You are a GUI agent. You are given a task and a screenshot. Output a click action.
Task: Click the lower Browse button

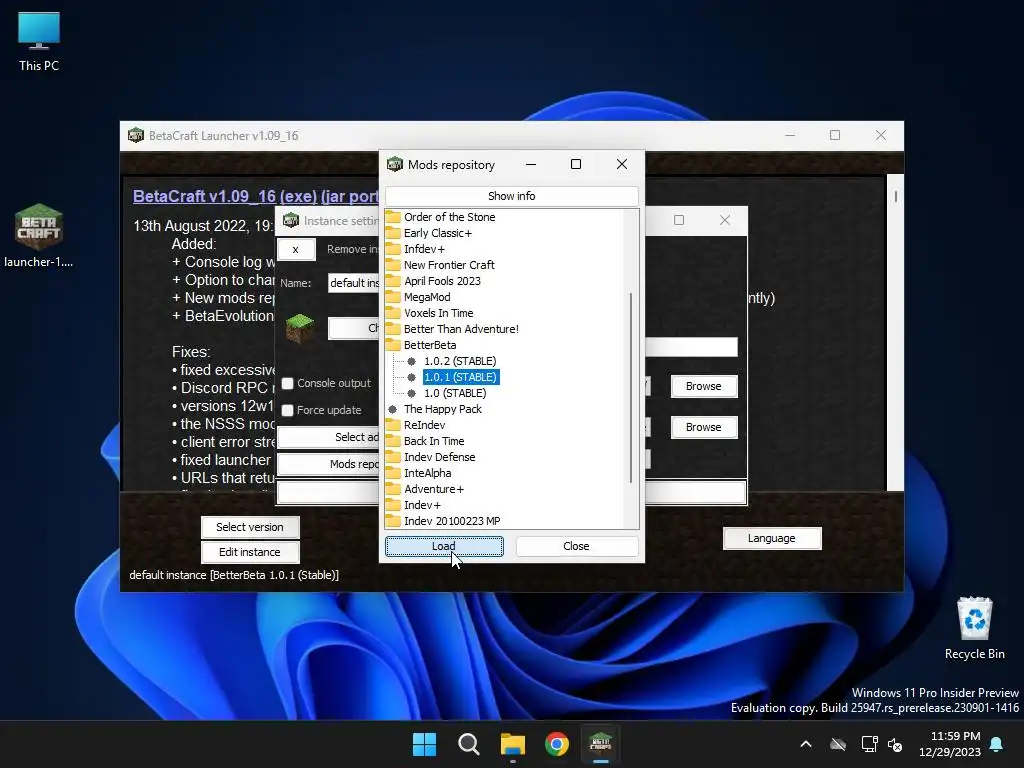(x=703, y=427)
